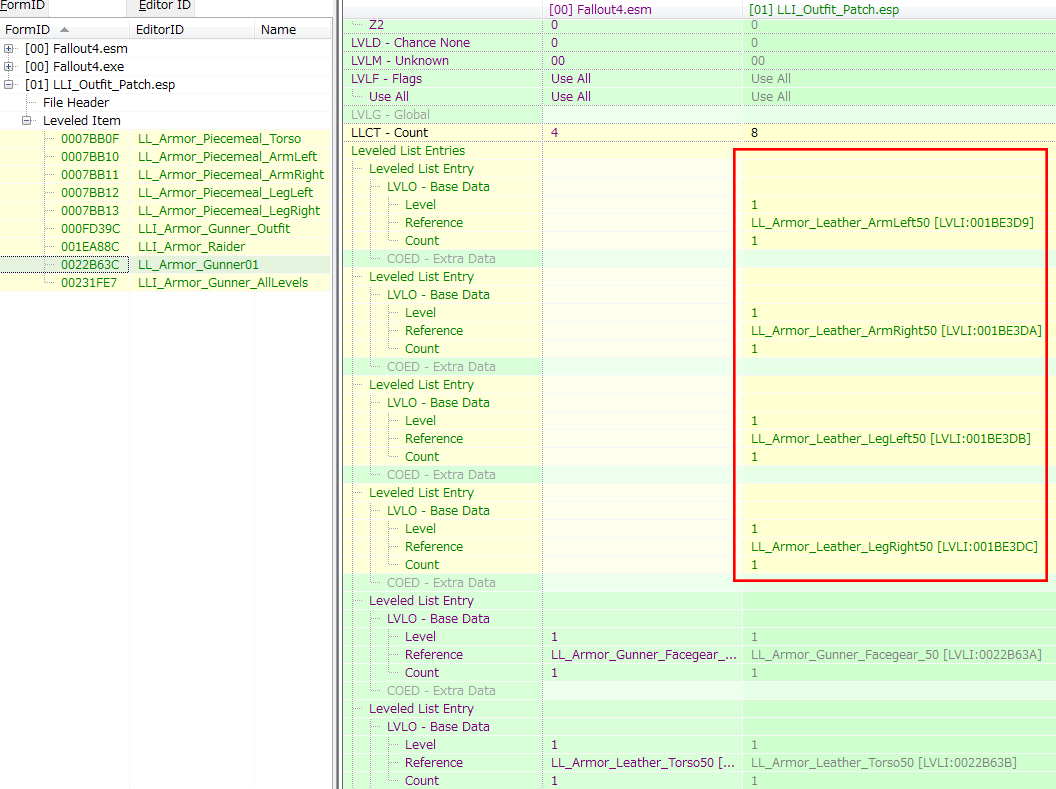Click LL_Armor_Leather_Torso50 reference in Fallout4.esm column
Screen dimensions: 1056x789
pos(642,763)
